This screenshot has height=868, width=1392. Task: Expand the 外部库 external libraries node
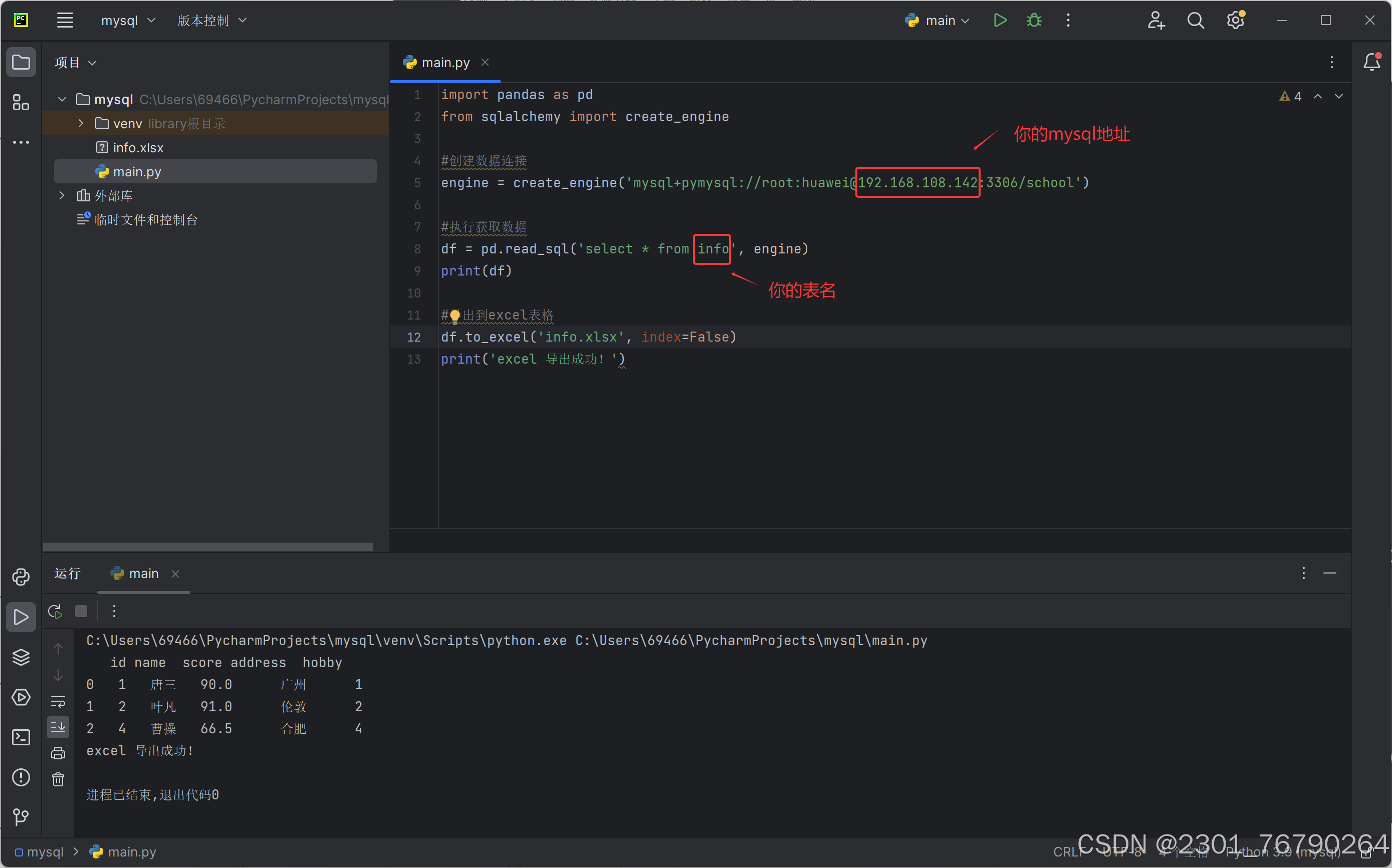[x=62, y=196]
